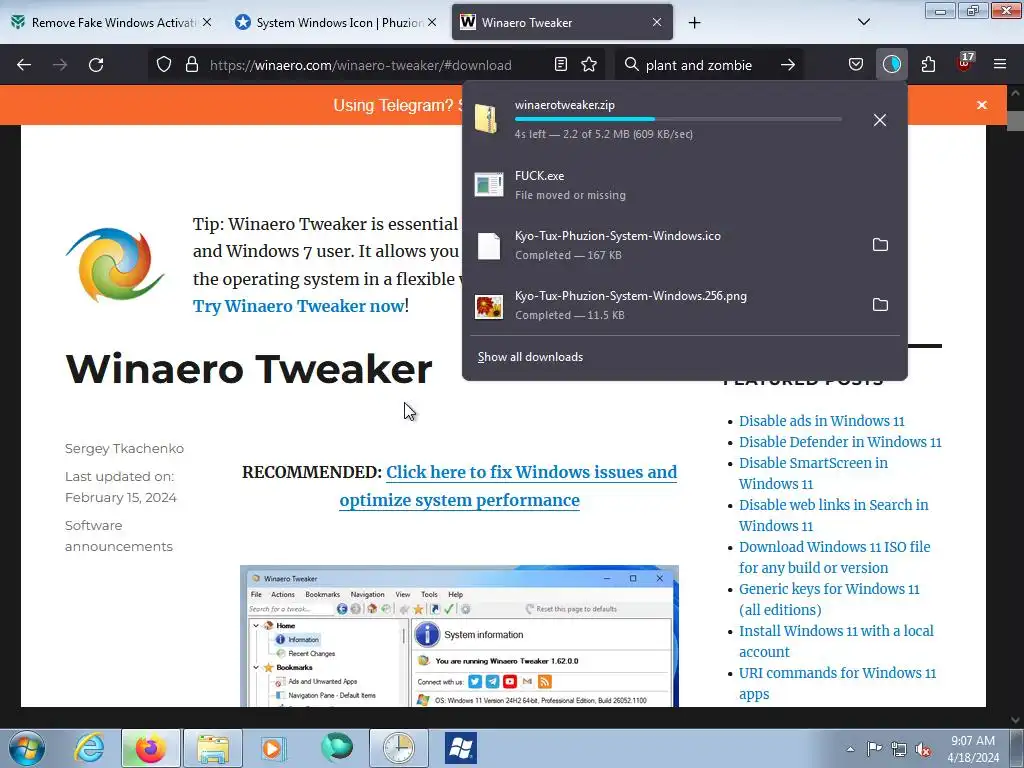Open Disable SmartScreen in Windows 11 post
1024x768 pixels.
pos(813,473)
